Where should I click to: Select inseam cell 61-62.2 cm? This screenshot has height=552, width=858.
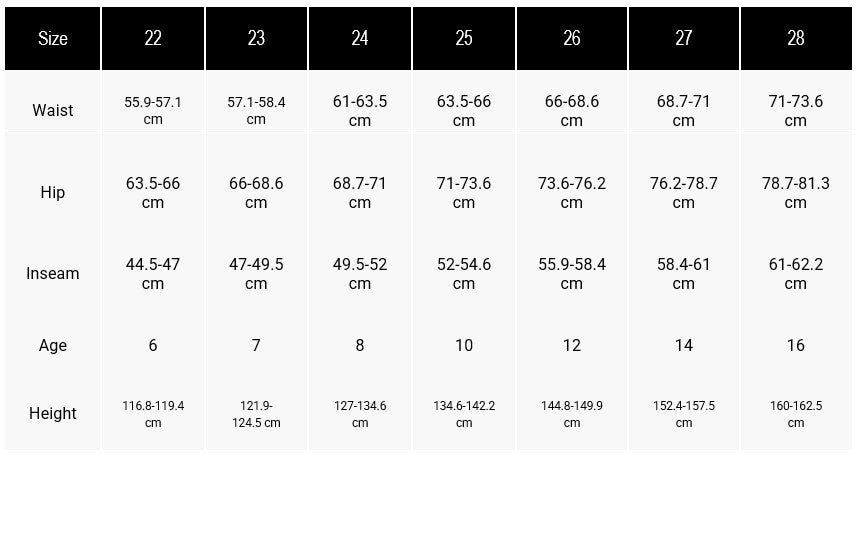796,274
